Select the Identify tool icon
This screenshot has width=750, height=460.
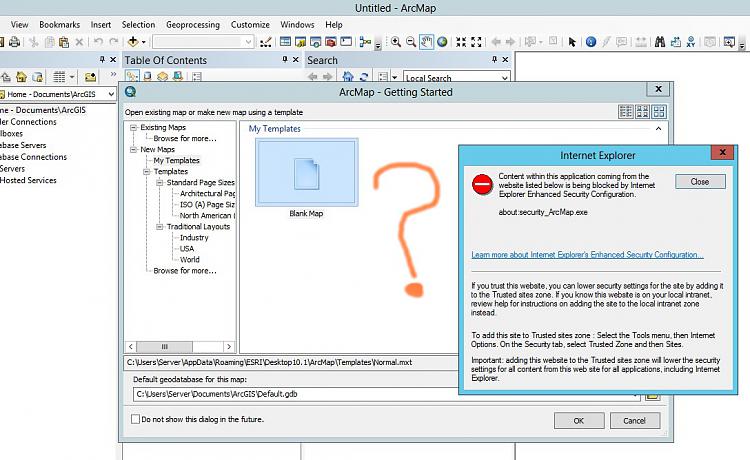coord(591,42)
